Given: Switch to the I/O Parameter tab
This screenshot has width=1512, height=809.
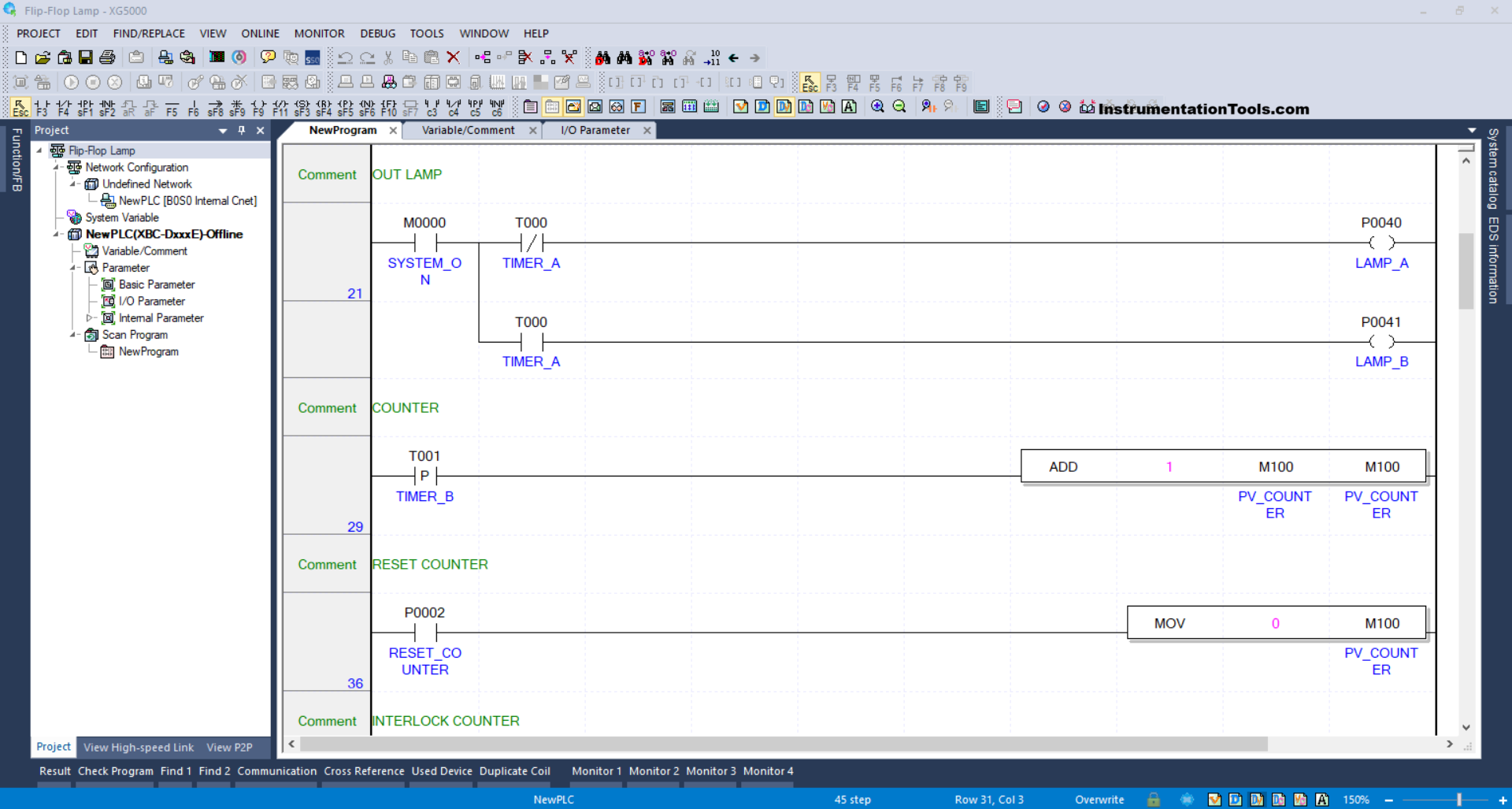Looking at the screenshot, I should click(x=595, y=131).
